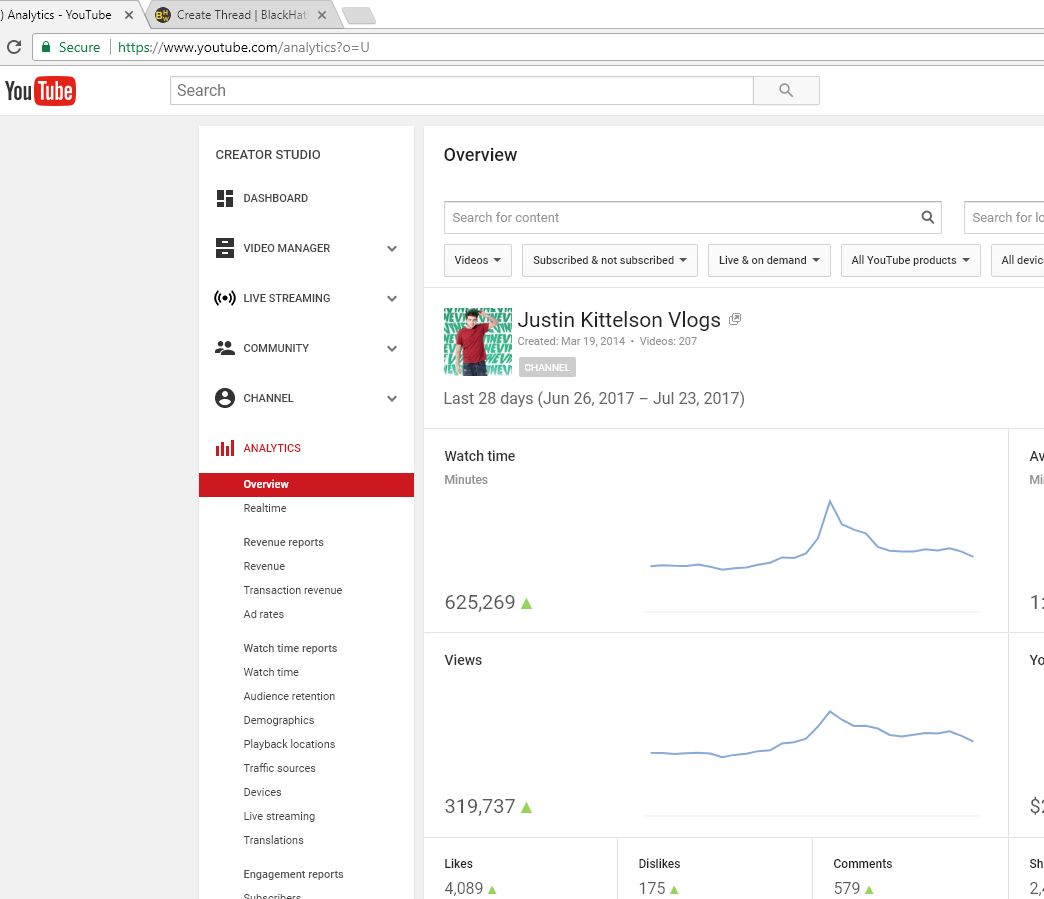Viewport: 1044px width, 899px height.
Task: Open a new browser tab
Action: click(360, 15)
